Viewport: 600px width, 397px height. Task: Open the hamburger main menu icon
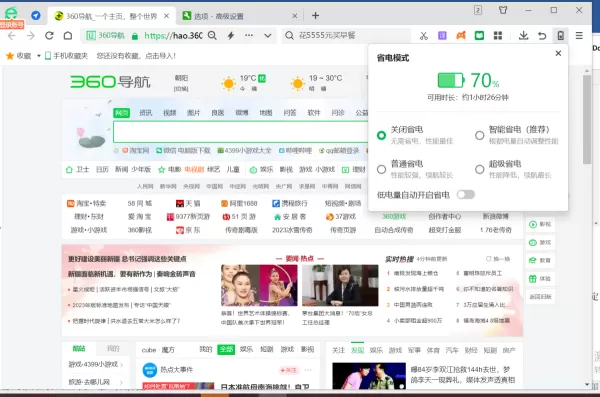579,36
